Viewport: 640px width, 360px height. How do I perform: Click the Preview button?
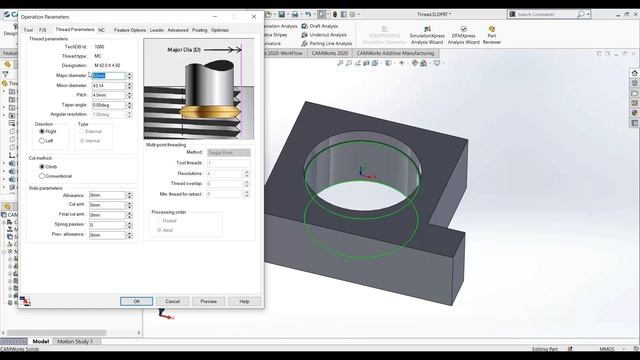209,301
